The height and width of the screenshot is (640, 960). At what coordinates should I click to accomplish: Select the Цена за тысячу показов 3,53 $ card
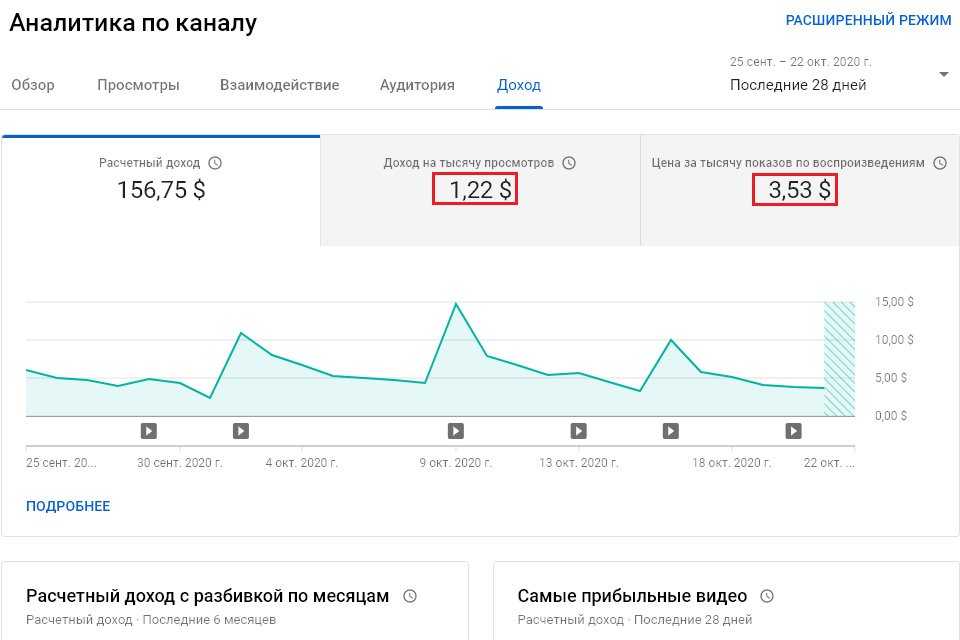click(800, 190)
